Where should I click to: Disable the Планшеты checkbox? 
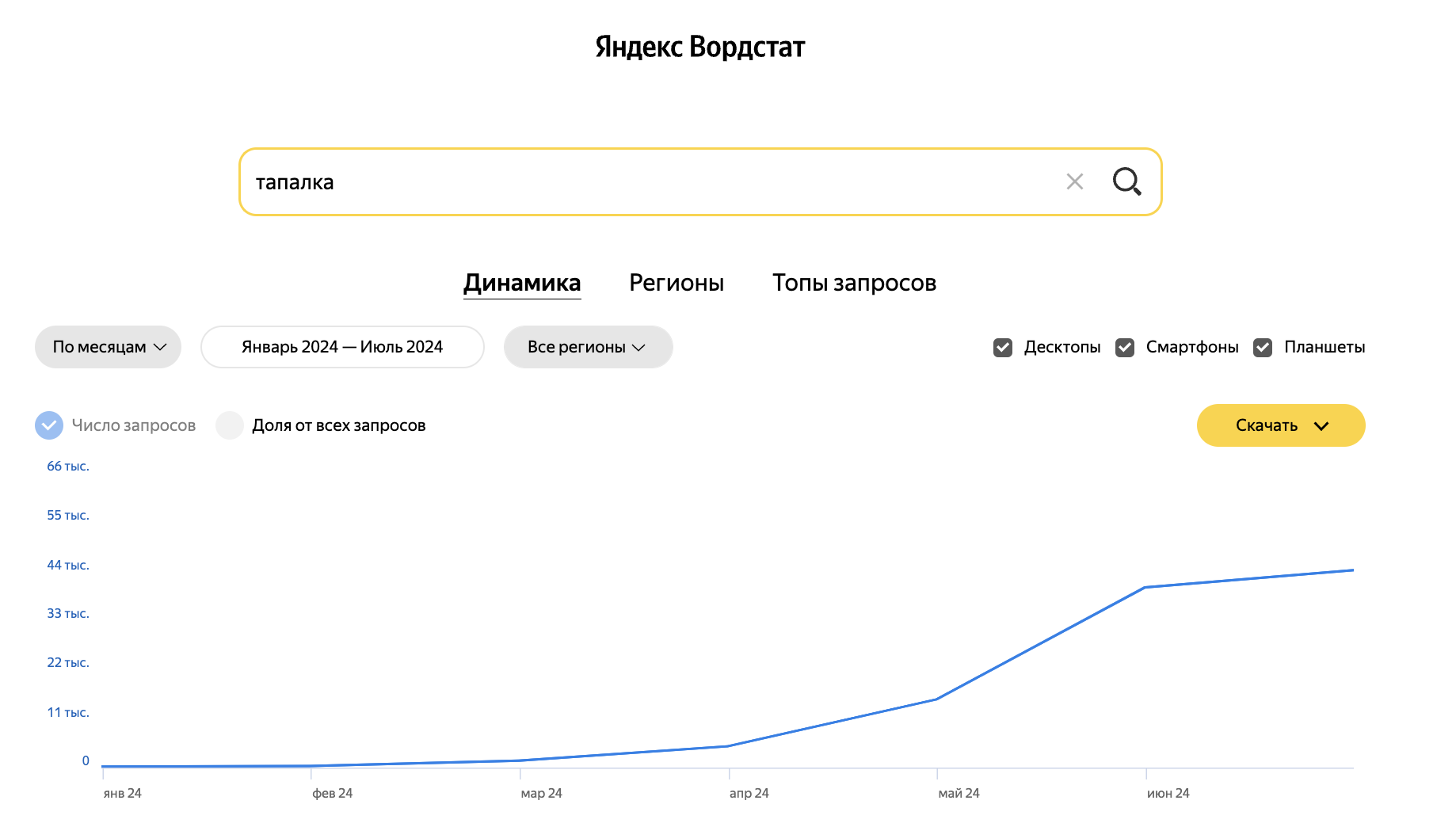click(x=1263, y=348)
